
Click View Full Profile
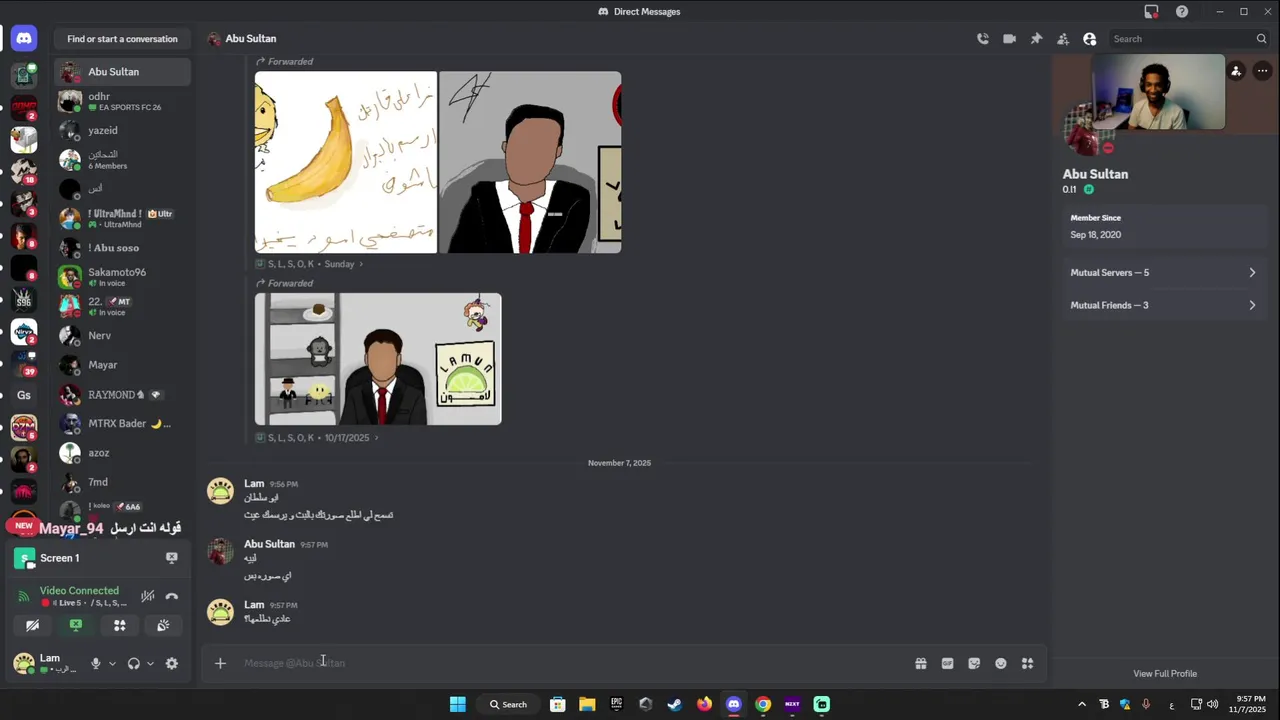[1165, 674]
